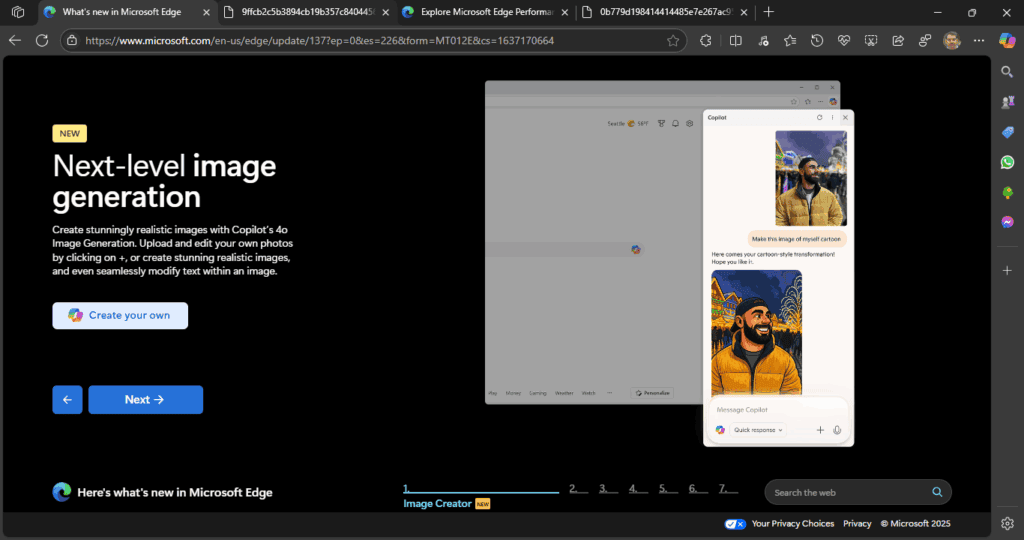Image resolution: width=1024 pixels, height=540 pixels.
Task: Open the media control music icon
Action: tap(763, 40)
